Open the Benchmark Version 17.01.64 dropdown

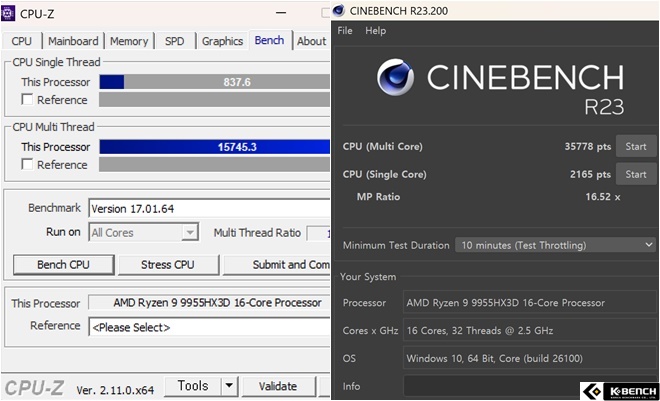[210, 208]
